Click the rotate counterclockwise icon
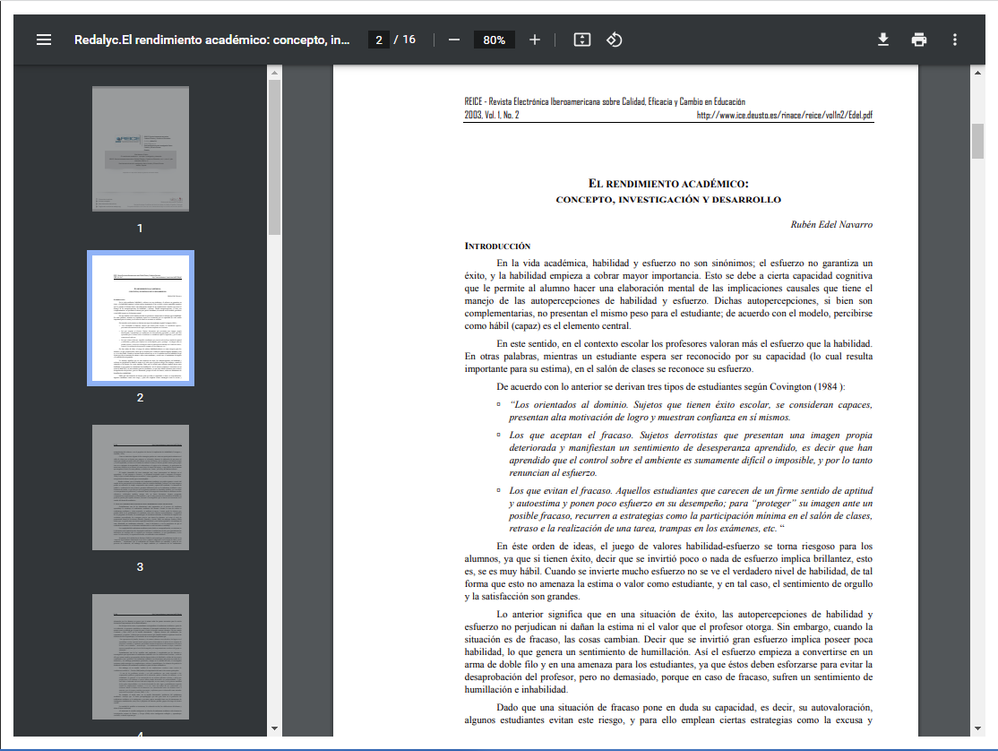This screenshot has height=751, width=998. click(x=614, y=39)
